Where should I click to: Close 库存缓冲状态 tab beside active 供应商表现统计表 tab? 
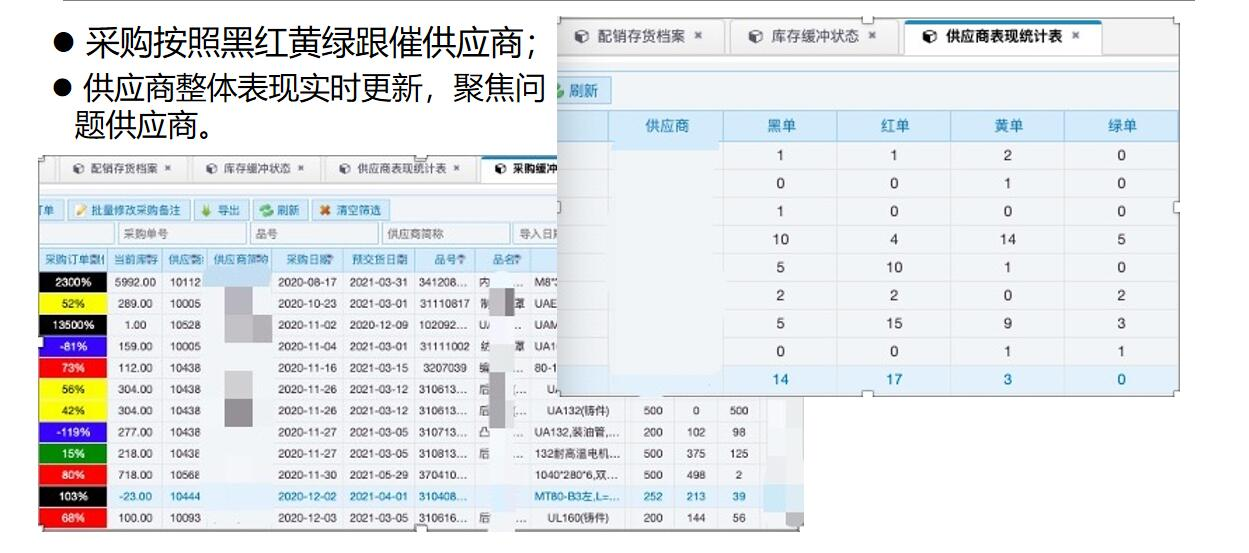tap(872, 36)
